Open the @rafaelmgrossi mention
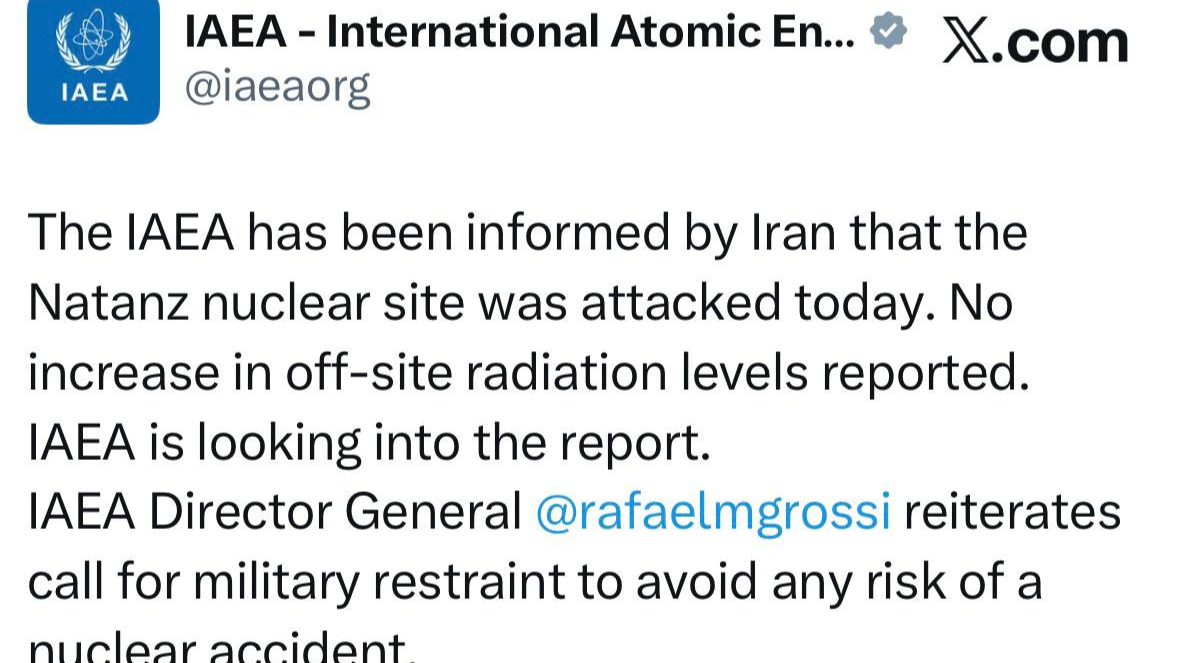 (713, 513)
